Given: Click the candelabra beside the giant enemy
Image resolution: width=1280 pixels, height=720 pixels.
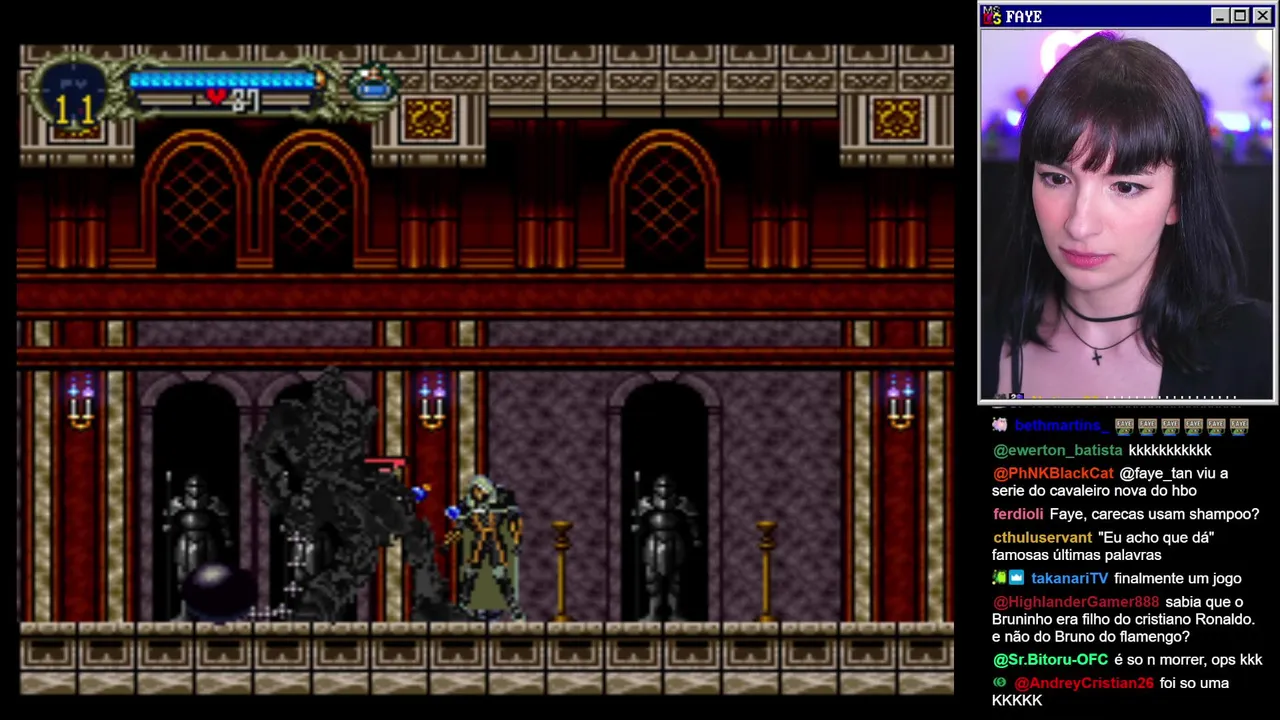Looking at the screenshot, I should pyautogui.click(x=431, y=402).
